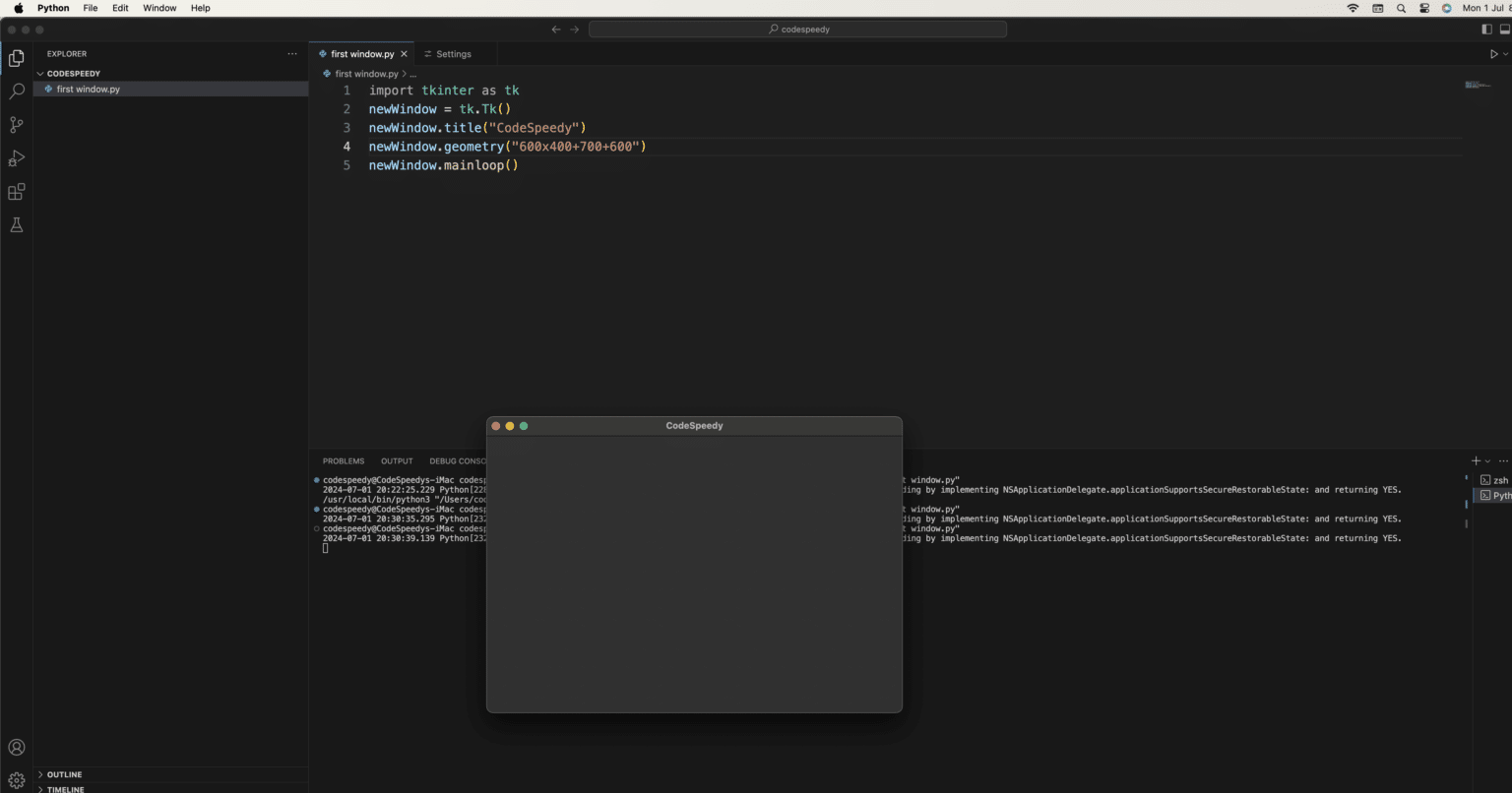
Task: Switch to the OUTPUT panel tab
Action: [397, 460]
